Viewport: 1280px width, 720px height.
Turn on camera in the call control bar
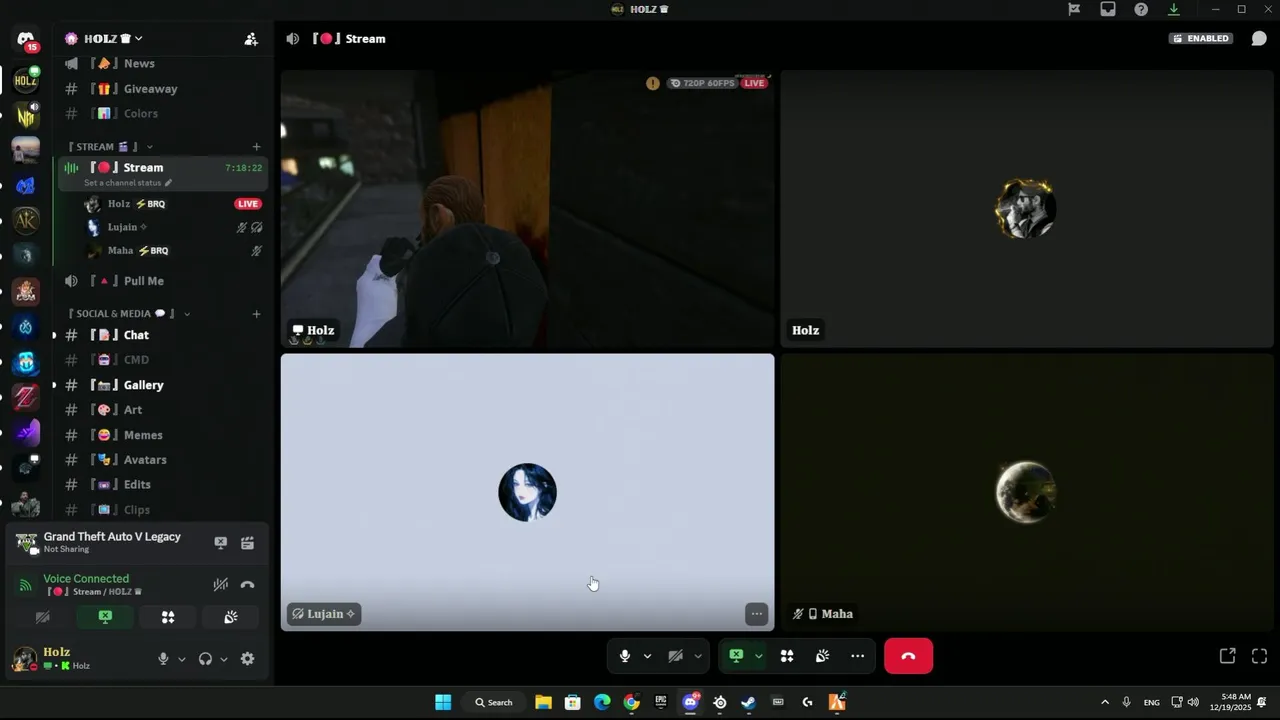675,656
